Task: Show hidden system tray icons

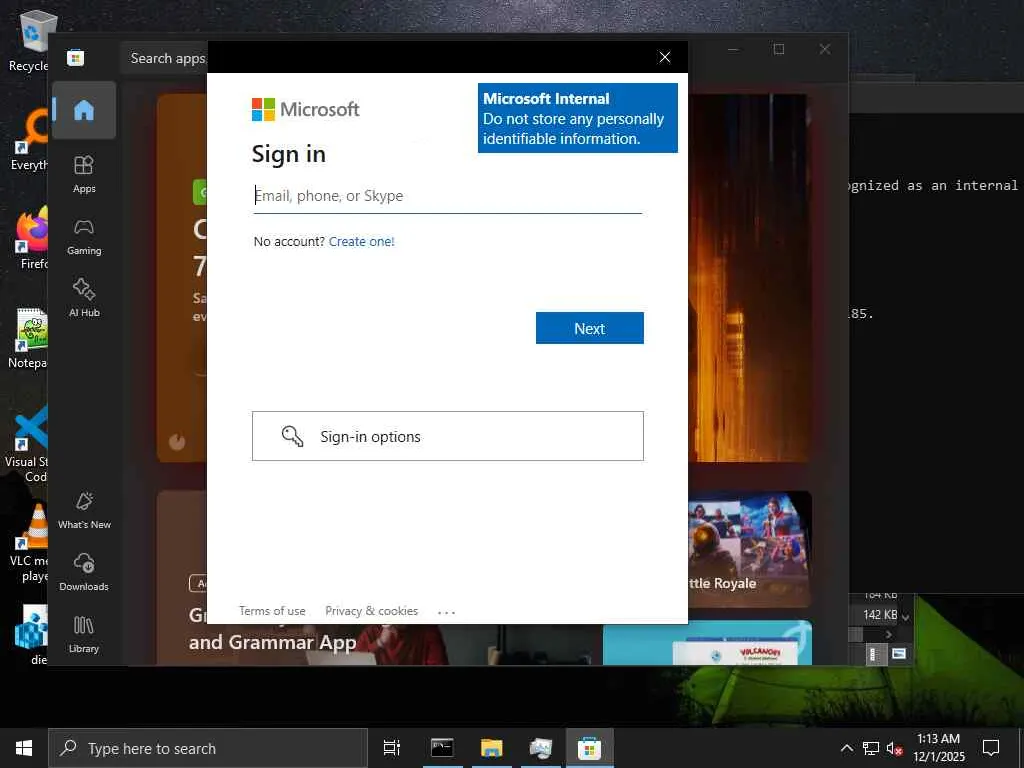Action: point(846,748)
